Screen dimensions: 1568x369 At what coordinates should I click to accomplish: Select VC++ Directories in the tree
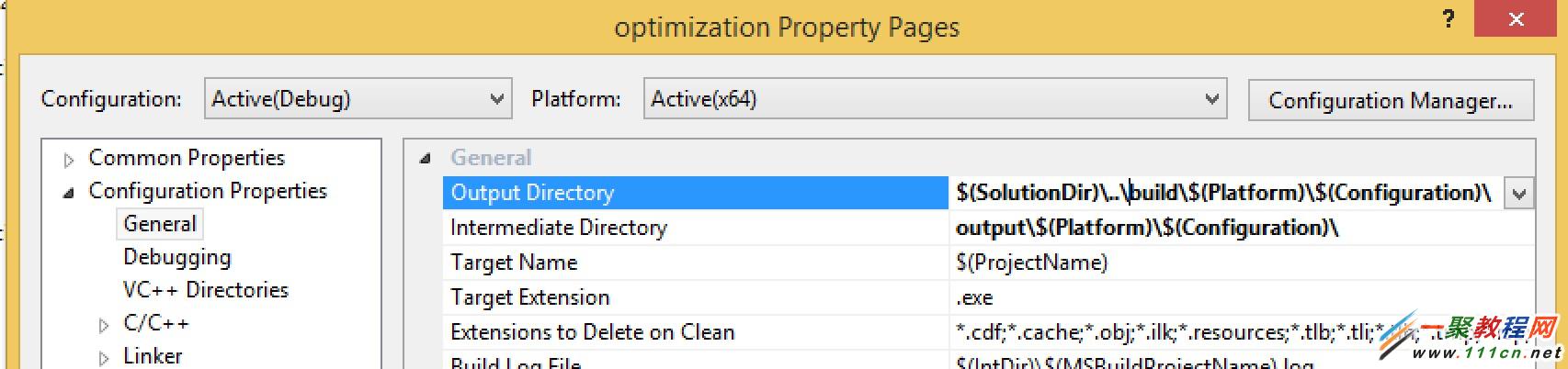click(x=205, y=290)
